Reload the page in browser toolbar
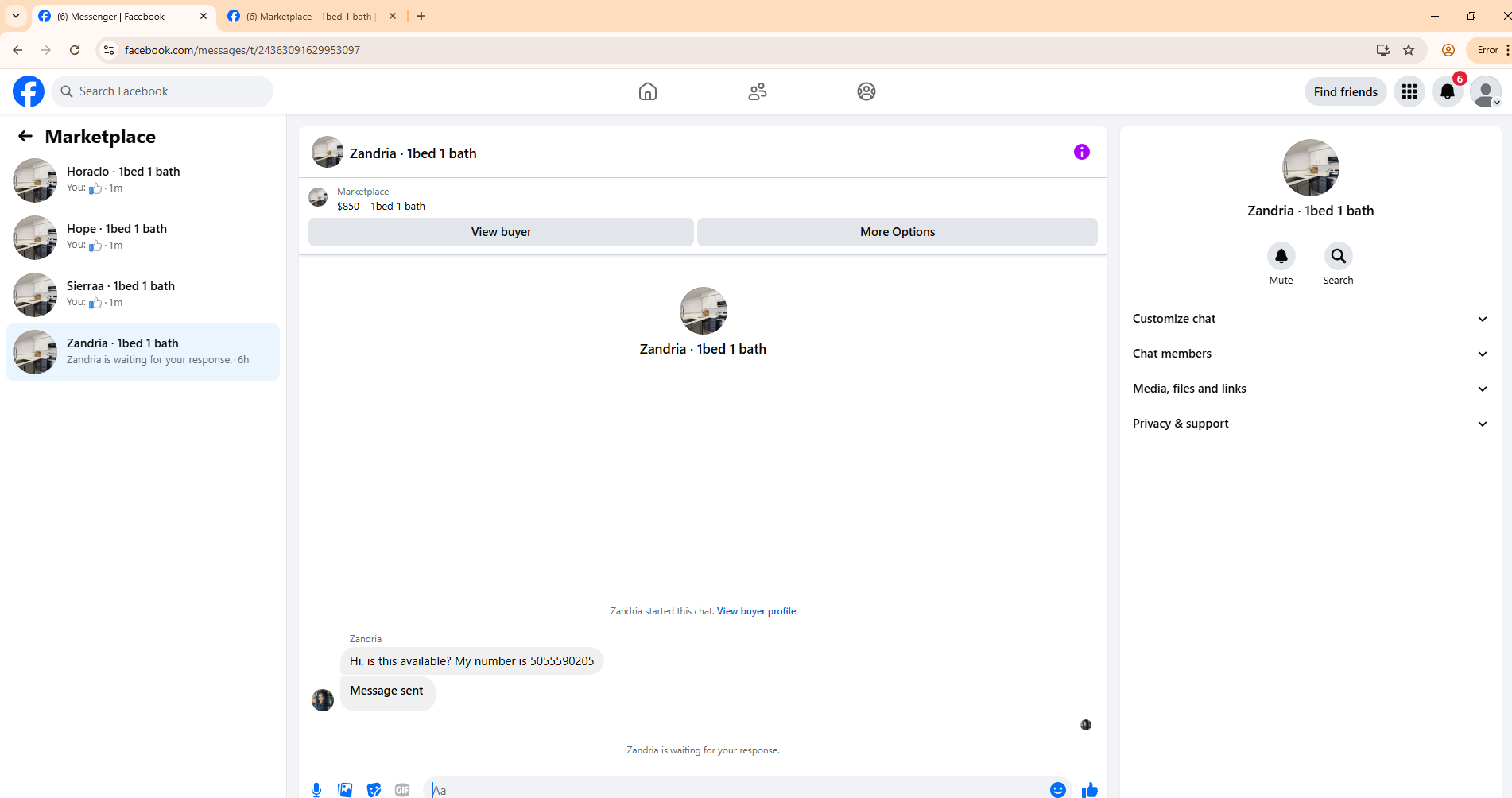The height and width of the screenshot is (798, 1512). point(75,50)
